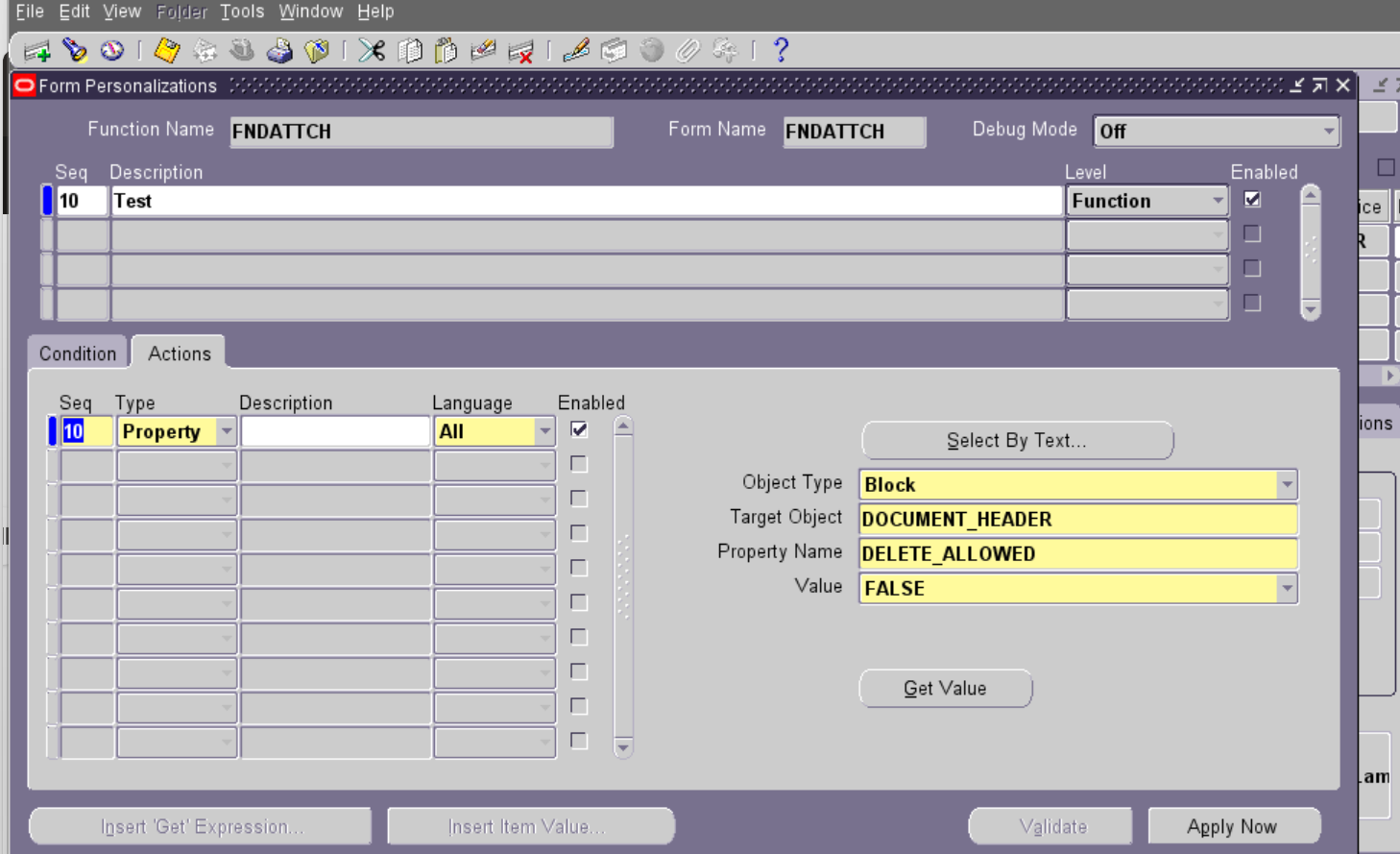Open Window Help question mark icon

(x=781, y=50)
